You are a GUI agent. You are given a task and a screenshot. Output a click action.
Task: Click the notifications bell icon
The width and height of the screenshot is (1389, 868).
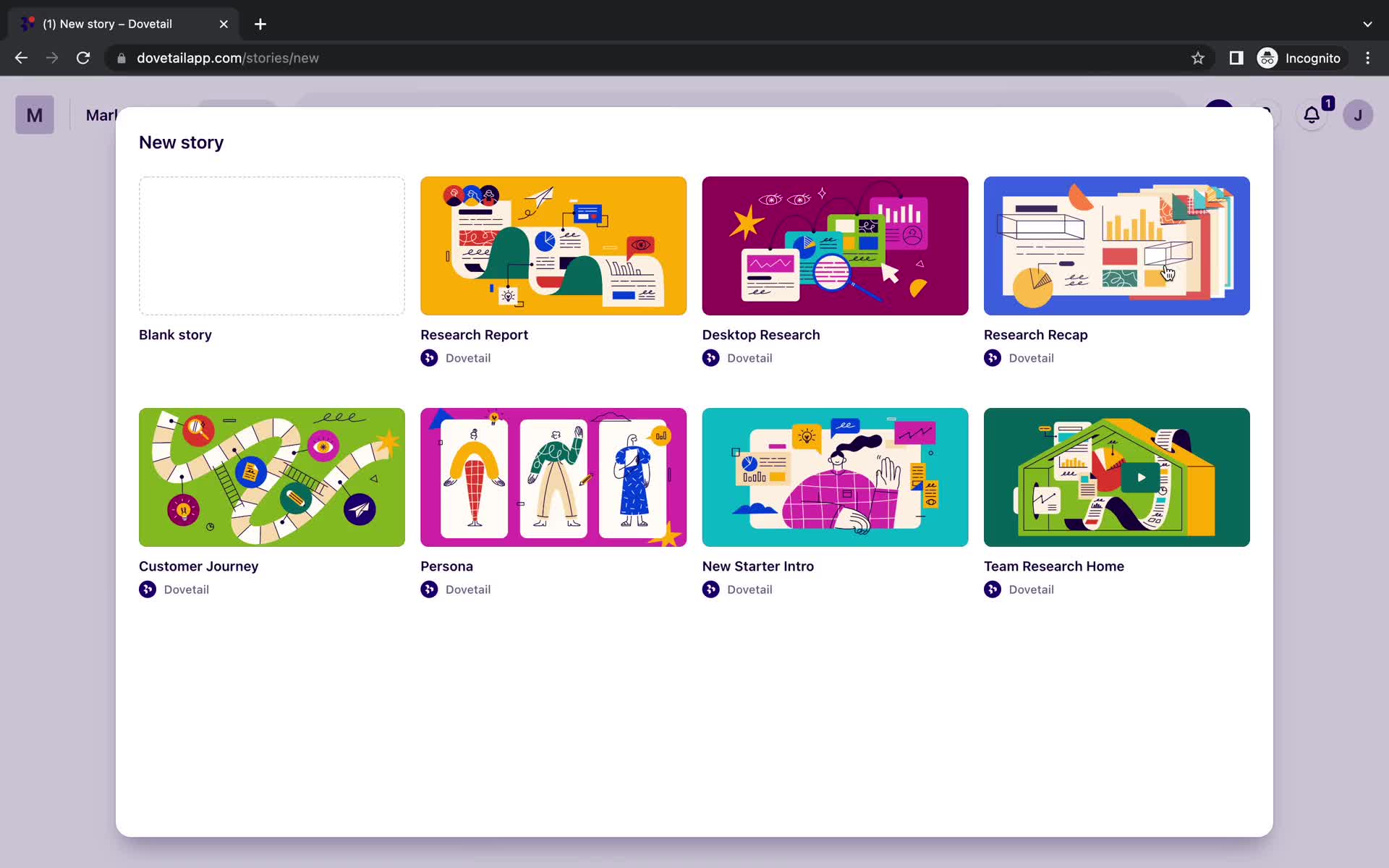click(1311, 115)
